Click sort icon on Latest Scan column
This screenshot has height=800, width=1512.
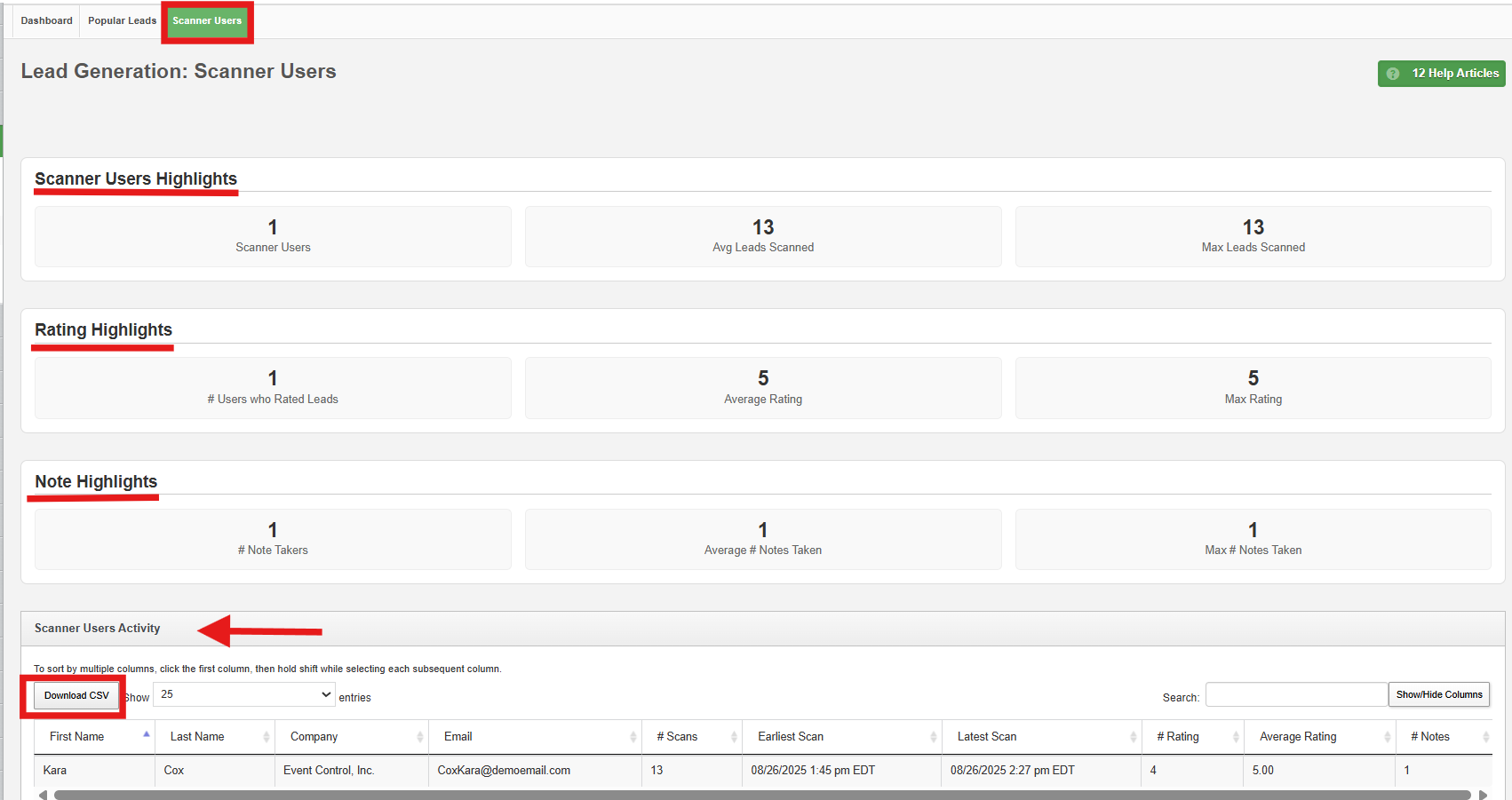pos(1133,737)
